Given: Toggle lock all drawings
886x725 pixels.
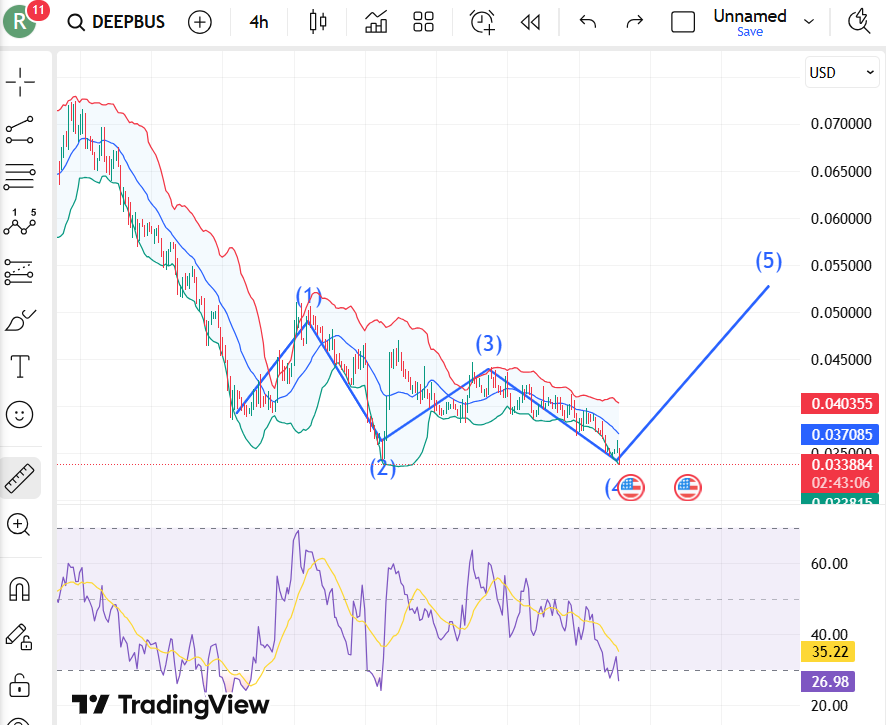Looking at the screenshot, I should (x=20, y=686).
